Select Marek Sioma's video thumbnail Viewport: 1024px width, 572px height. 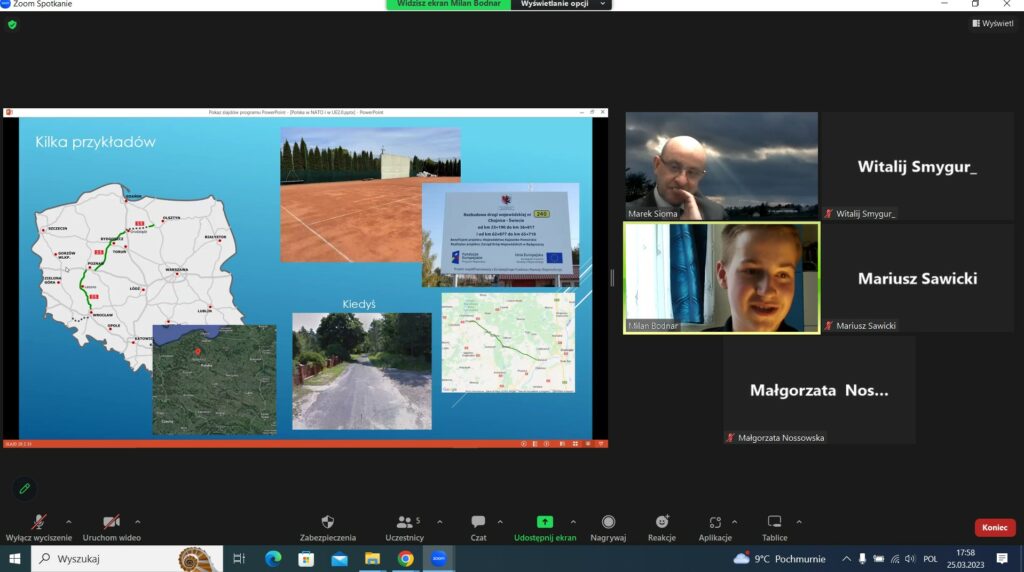721,165
